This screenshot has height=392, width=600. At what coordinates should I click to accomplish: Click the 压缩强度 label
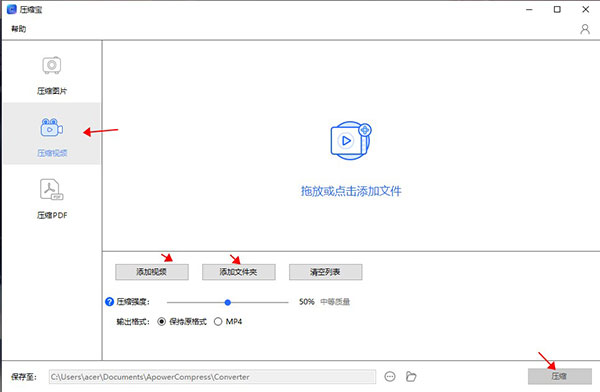pyautogui.click(x=133, y=302)
